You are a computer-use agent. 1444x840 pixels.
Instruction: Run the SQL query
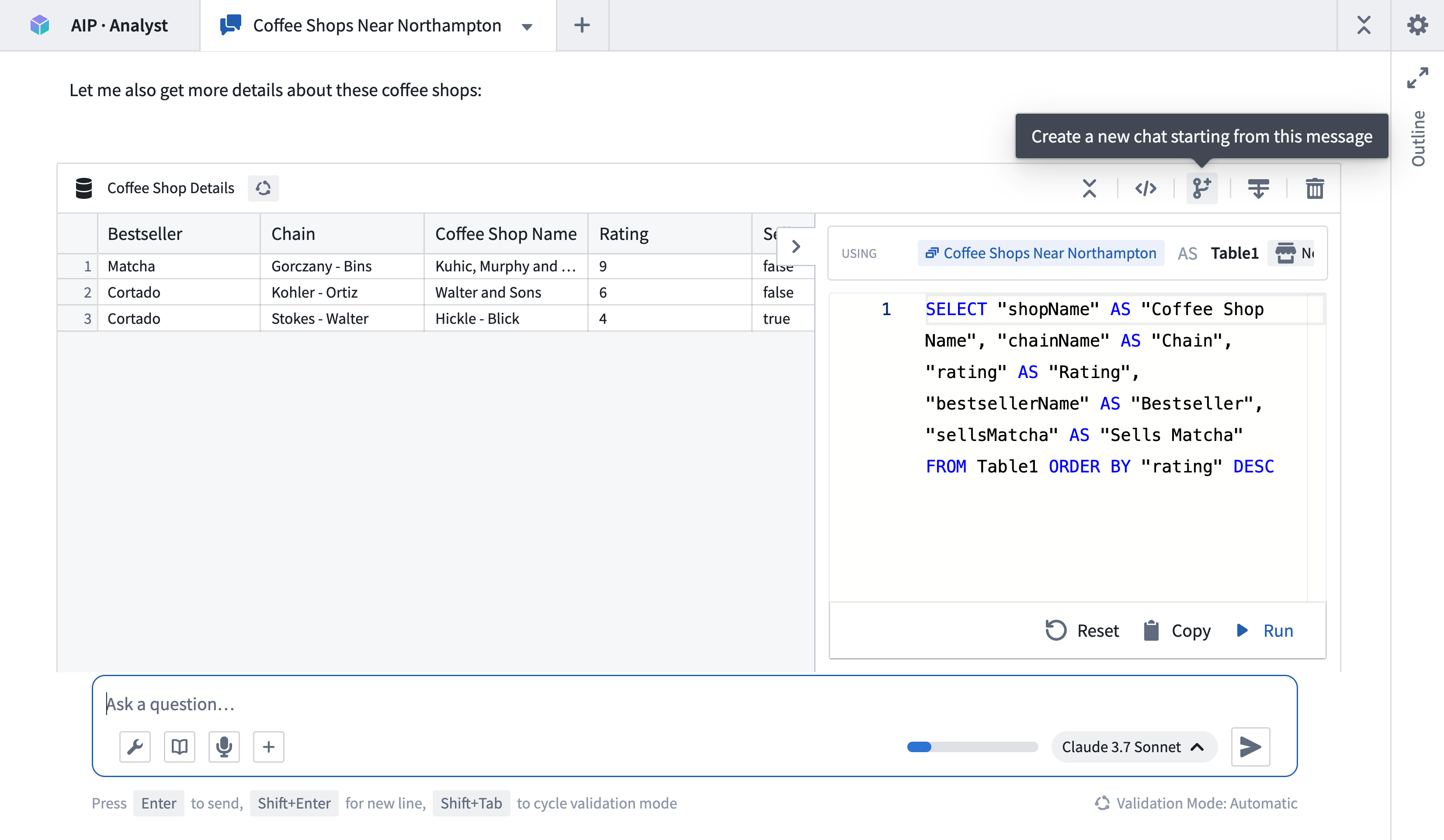1265,630
